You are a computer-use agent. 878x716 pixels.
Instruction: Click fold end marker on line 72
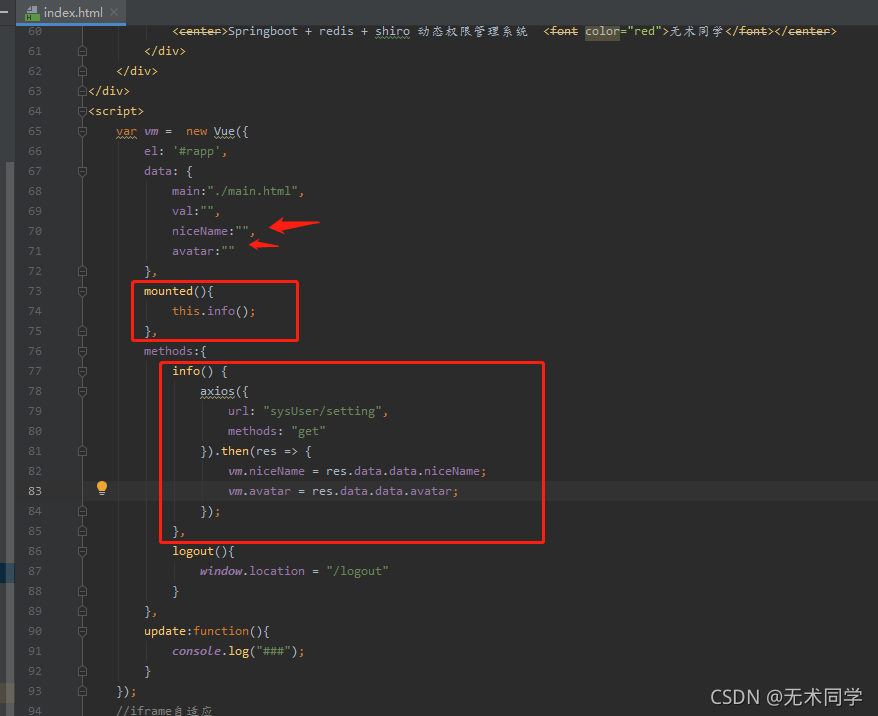(x=82, y=272)
